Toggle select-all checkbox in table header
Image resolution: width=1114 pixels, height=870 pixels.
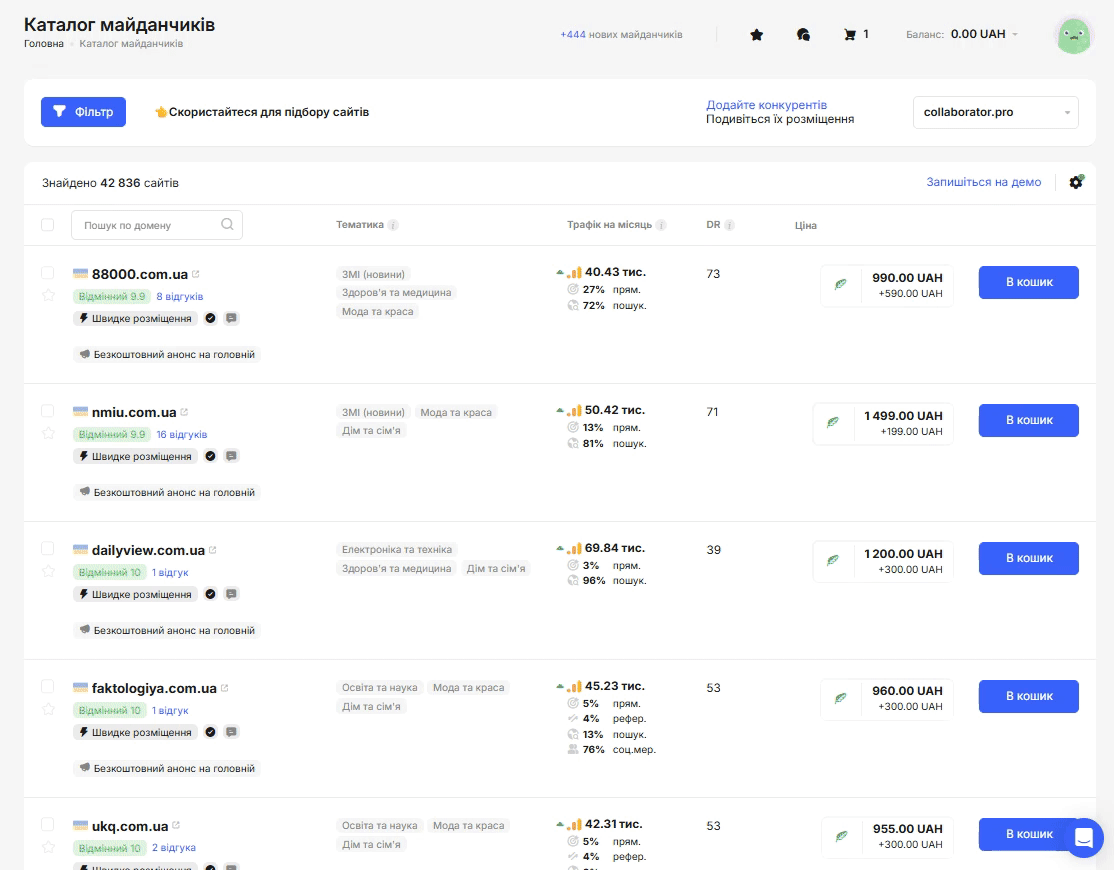(48, 225)
